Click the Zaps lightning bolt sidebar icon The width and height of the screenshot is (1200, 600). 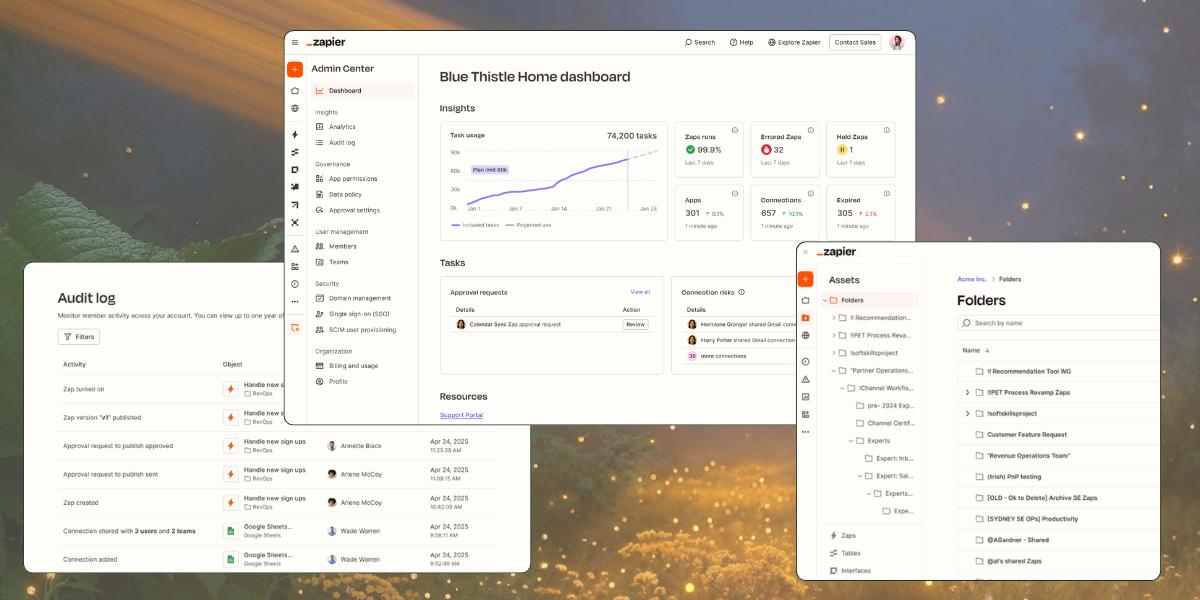[295, 134]
